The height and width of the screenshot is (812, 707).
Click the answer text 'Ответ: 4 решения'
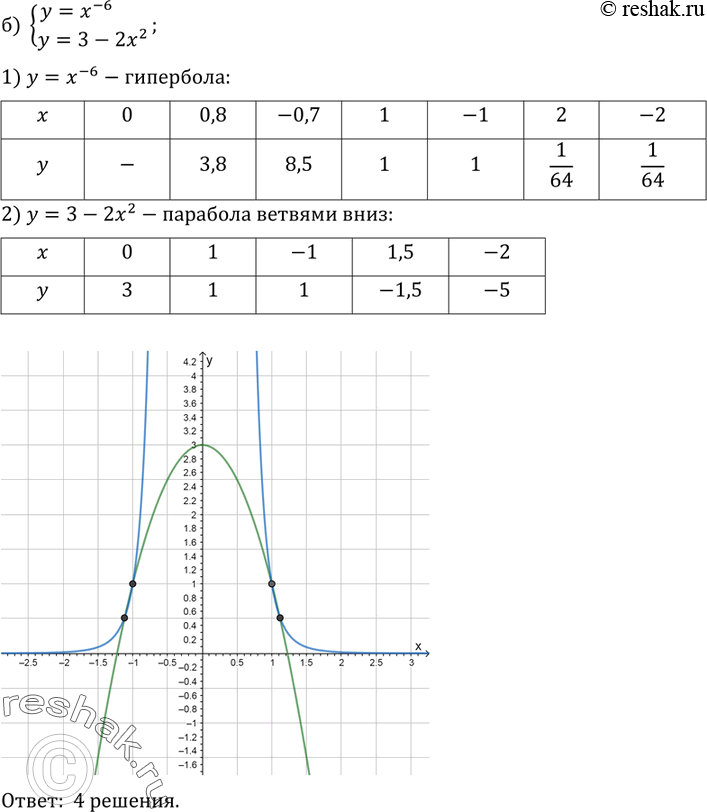[91, 800]
